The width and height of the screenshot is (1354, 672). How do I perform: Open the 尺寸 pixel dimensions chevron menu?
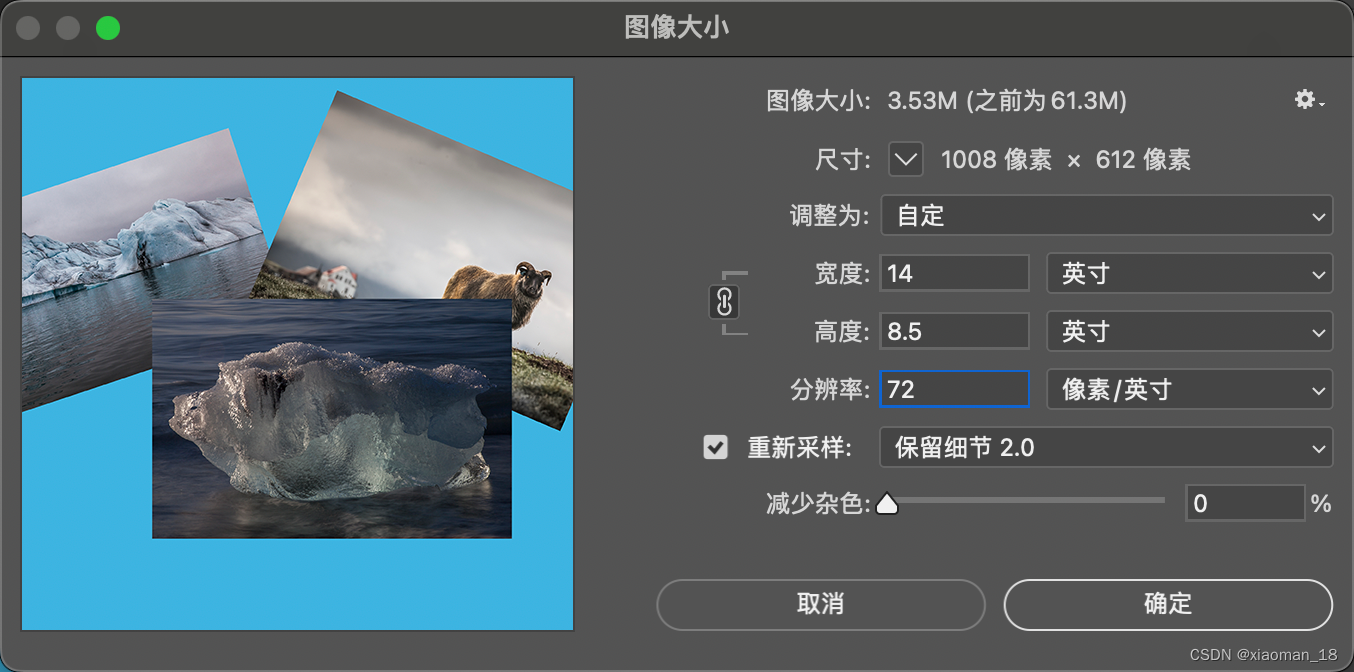pos(905,159)
